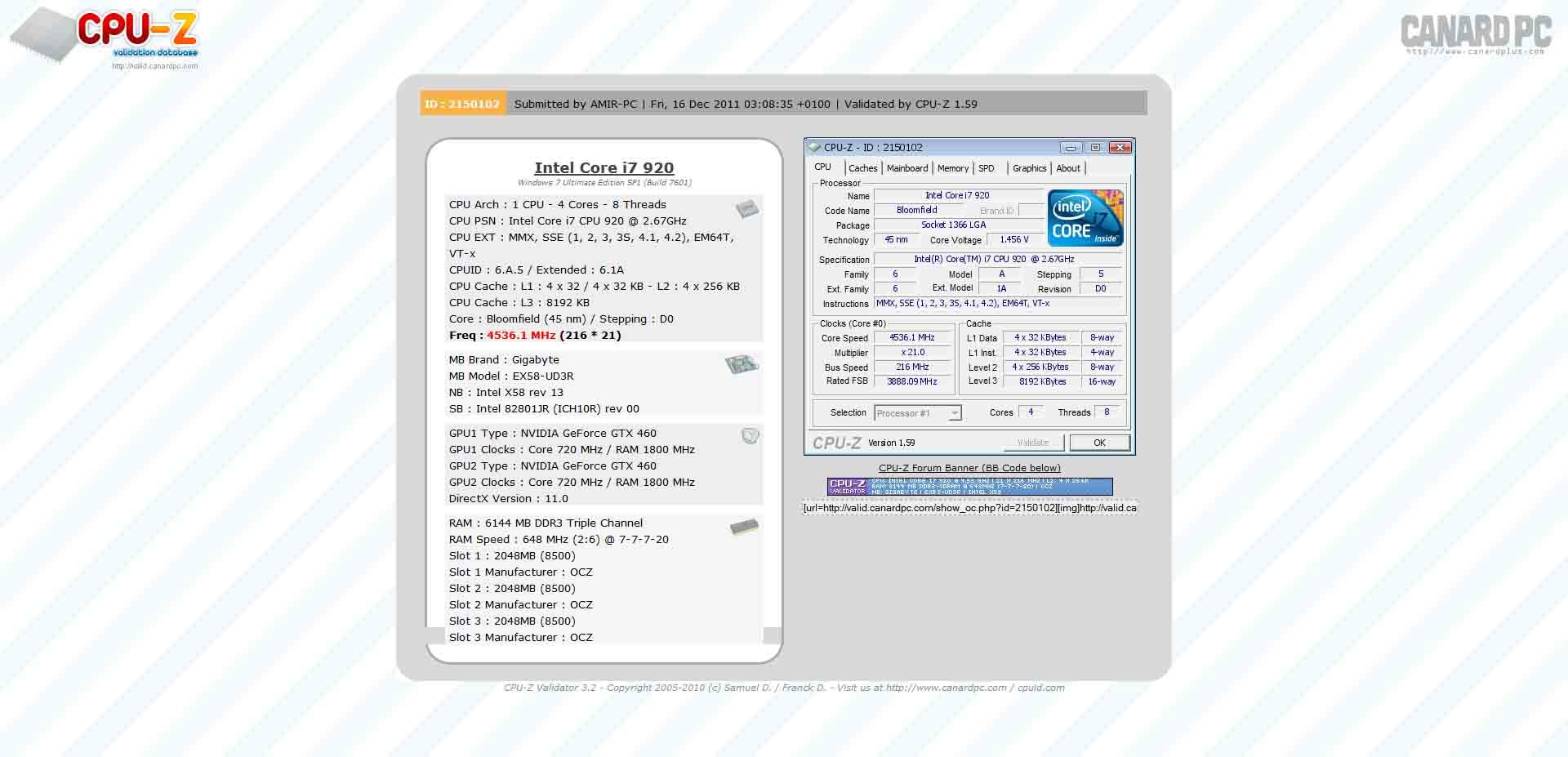Click the Threads value field showing 8
Screen dimensions: 1568x757
(x=1107, y=412)
